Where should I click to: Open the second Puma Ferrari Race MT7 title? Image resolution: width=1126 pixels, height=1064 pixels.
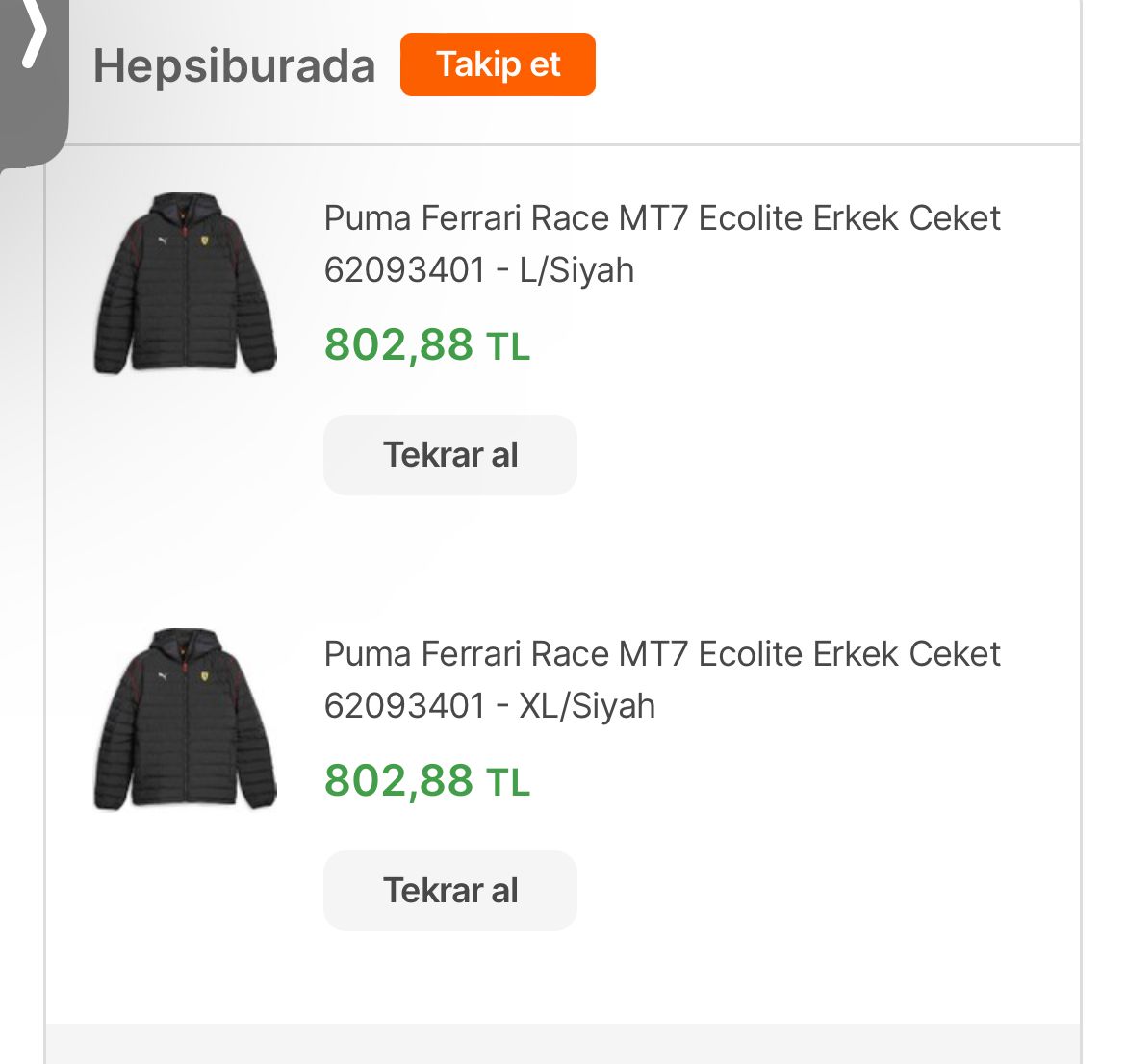[x=661, y=654]
